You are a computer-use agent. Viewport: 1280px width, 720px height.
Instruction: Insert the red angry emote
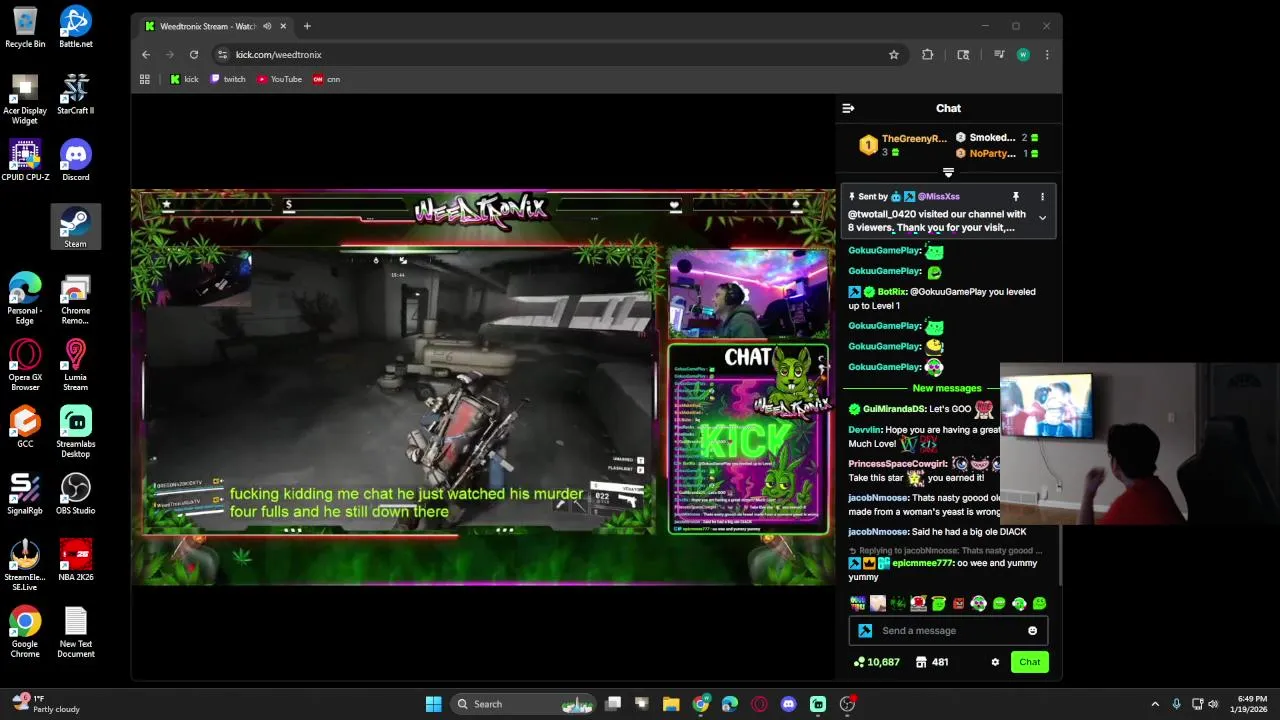pos(959,603)
